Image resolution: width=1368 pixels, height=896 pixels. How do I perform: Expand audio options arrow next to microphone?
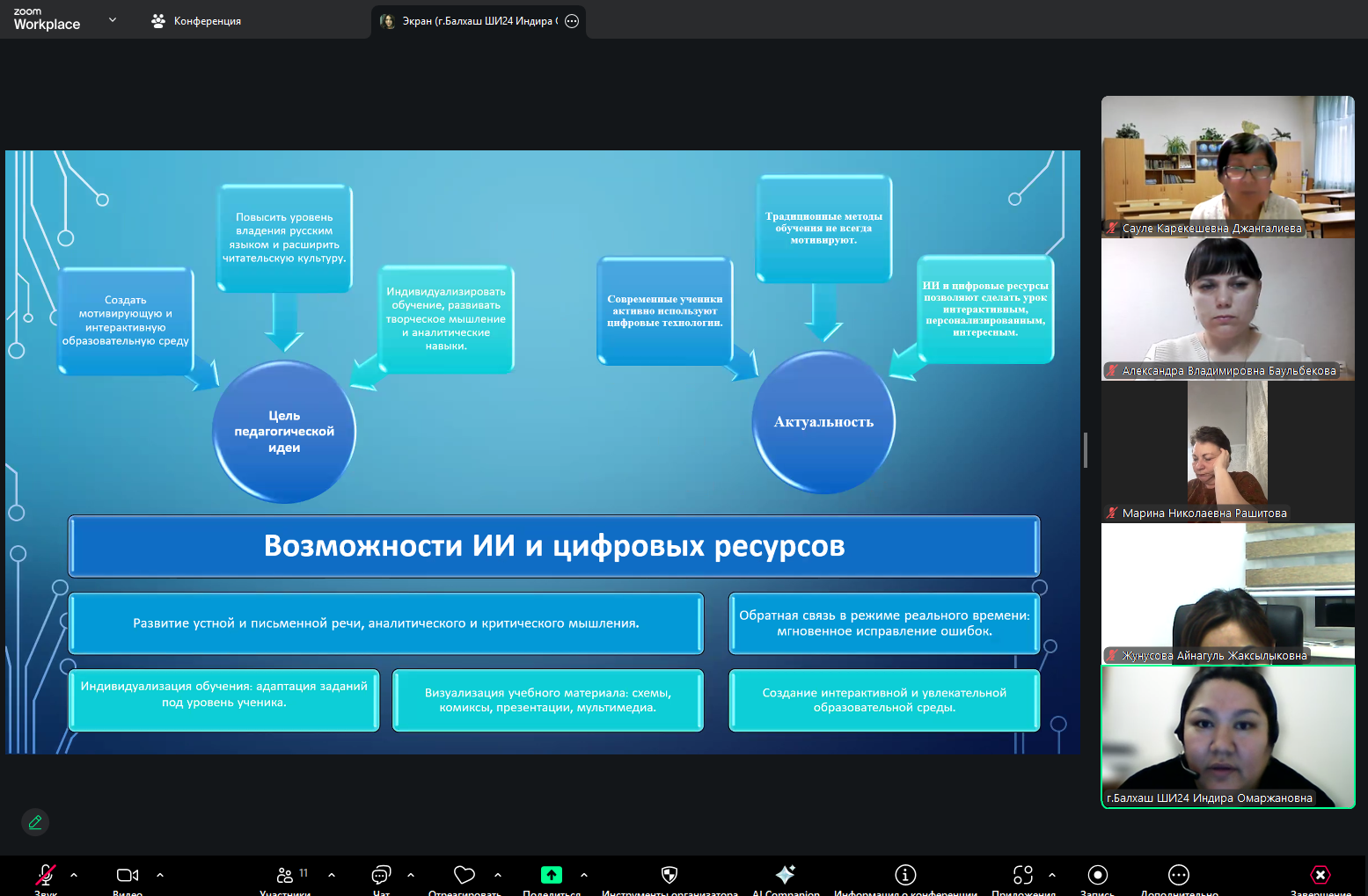[x=74, y=875]
